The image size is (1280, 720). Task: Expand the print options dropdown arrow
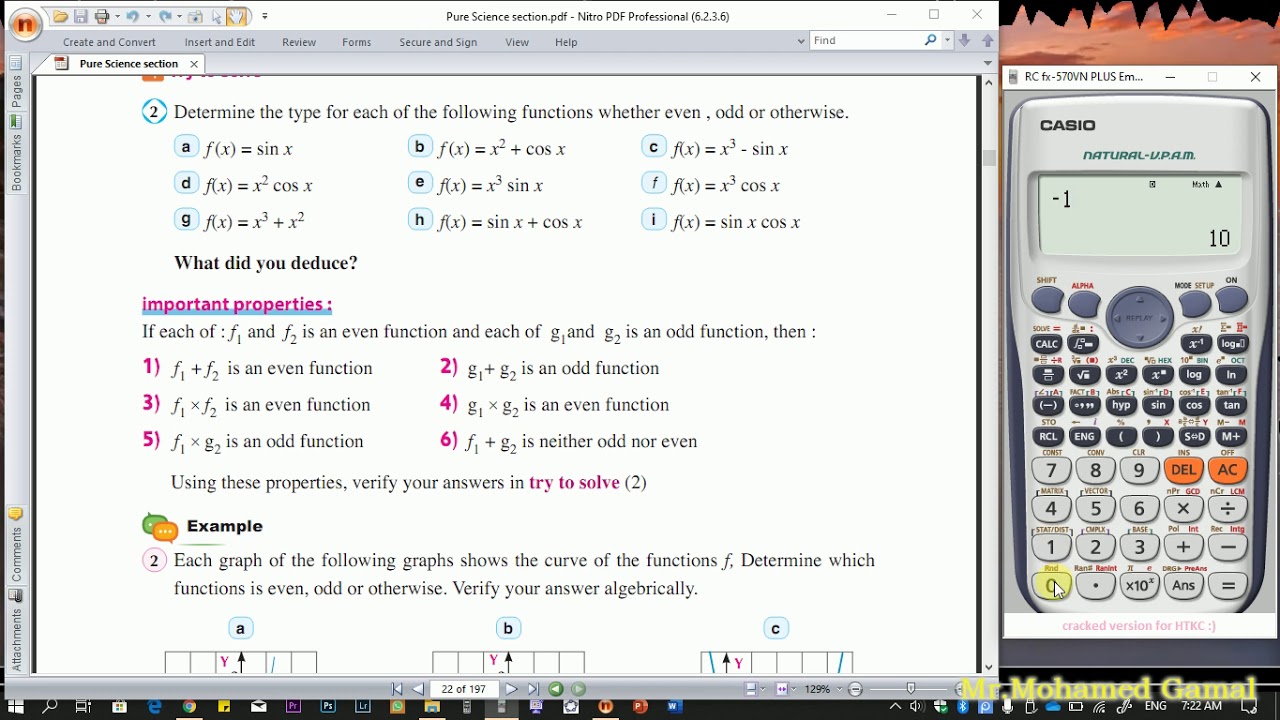[116, 16]
